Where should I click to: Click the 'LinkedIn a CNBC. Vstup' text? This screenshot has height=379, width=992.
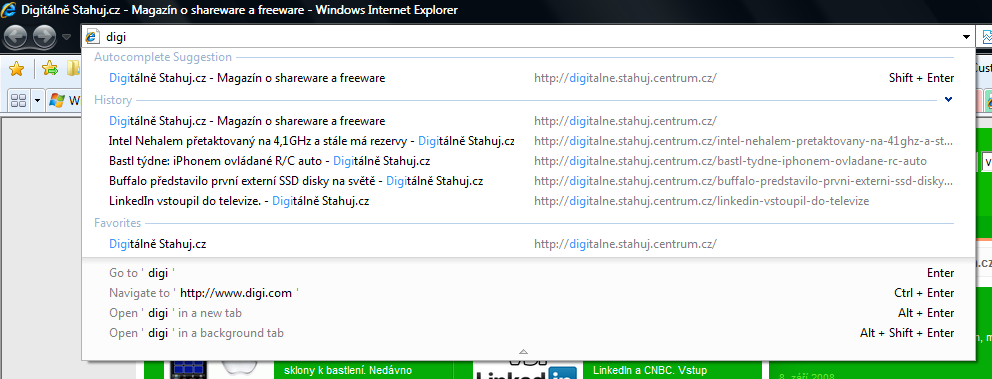[650, 370]
